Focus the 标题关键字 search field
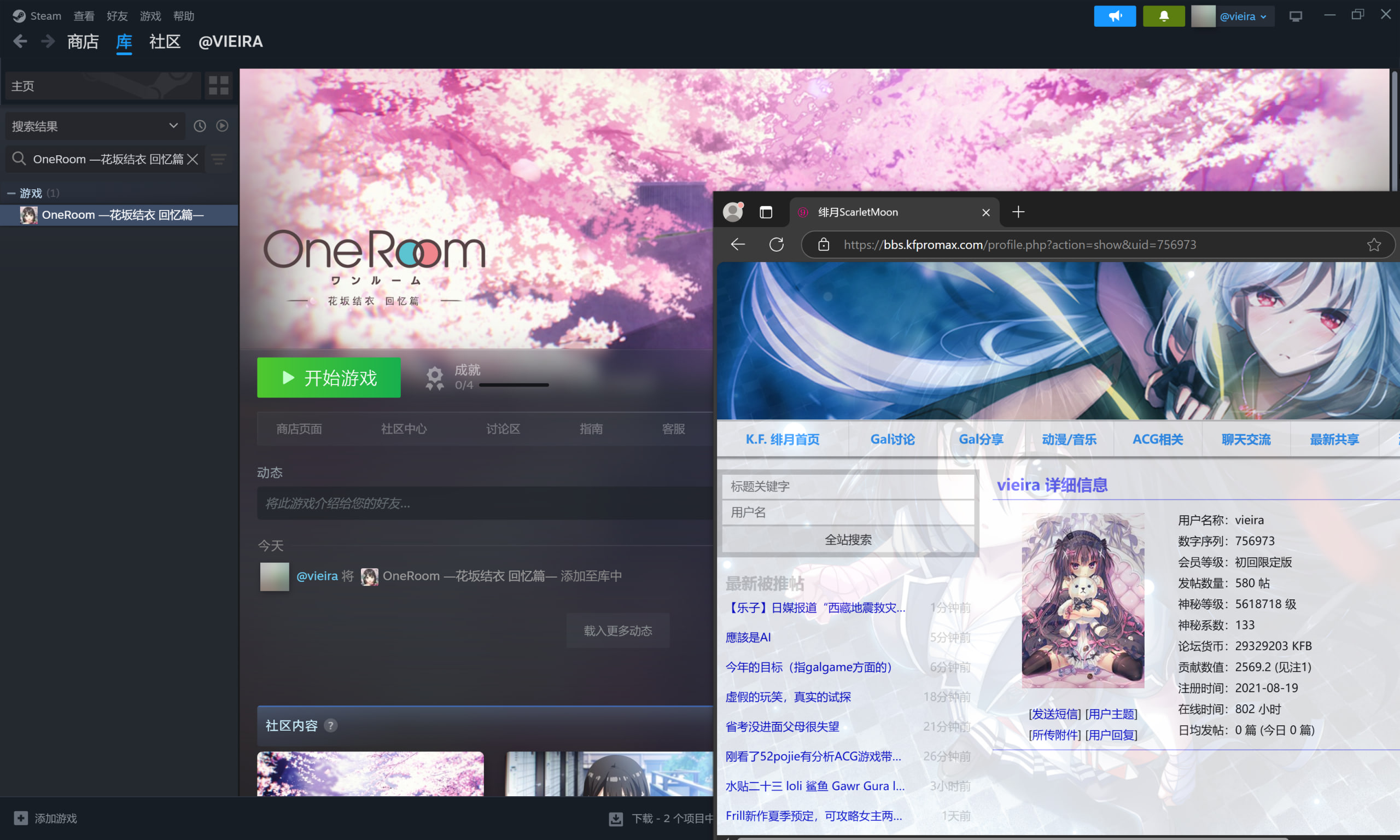 coord(847,486)
